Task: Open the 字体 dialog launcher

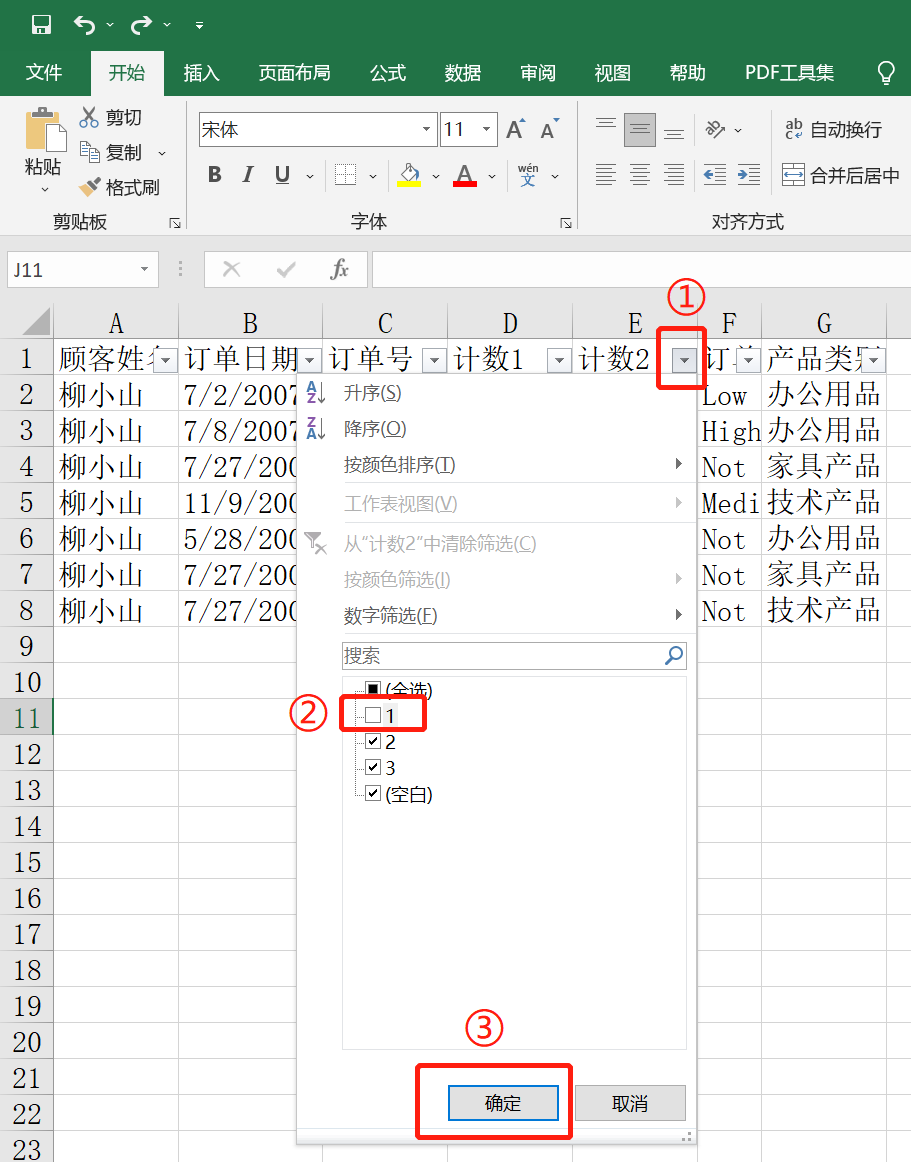Action: (x=566, y=222)
